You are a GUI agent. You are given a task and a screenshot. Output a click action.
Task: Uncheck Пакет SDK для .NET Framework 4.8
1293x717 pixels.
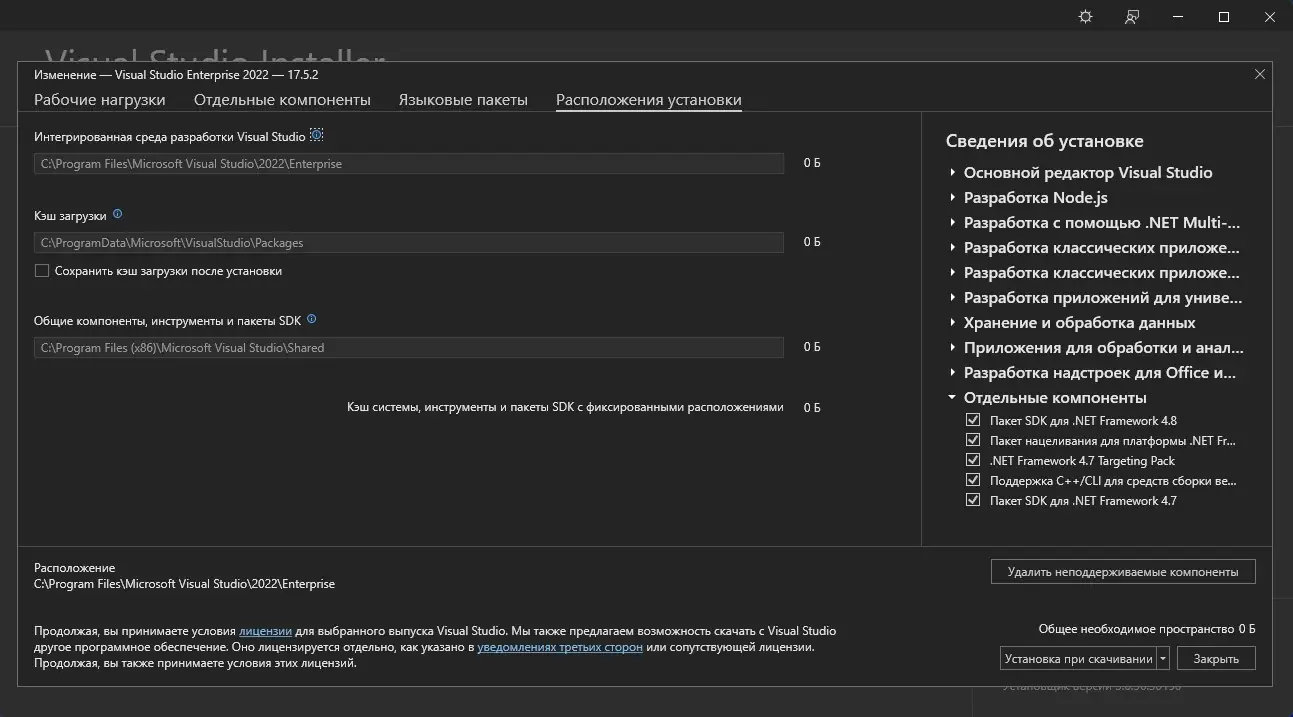pyautogui.click(x=972, y=419)
